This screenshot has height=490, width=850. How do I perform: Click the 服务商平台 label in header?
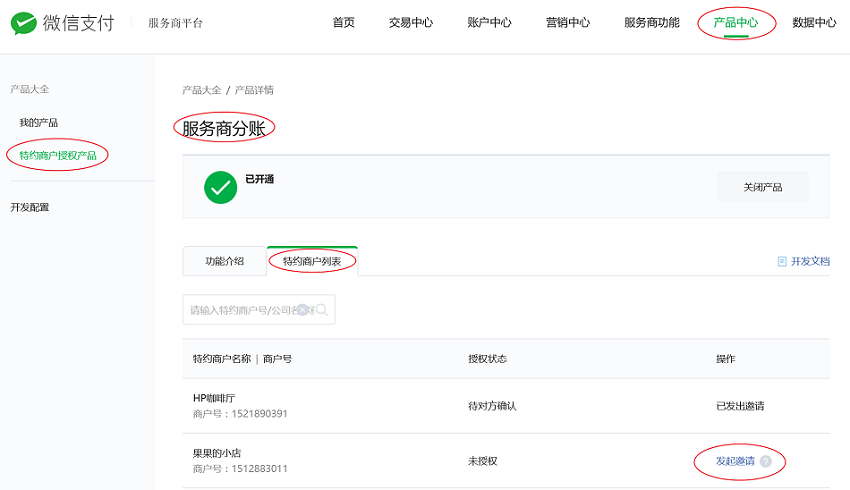[x=175, y=23]
